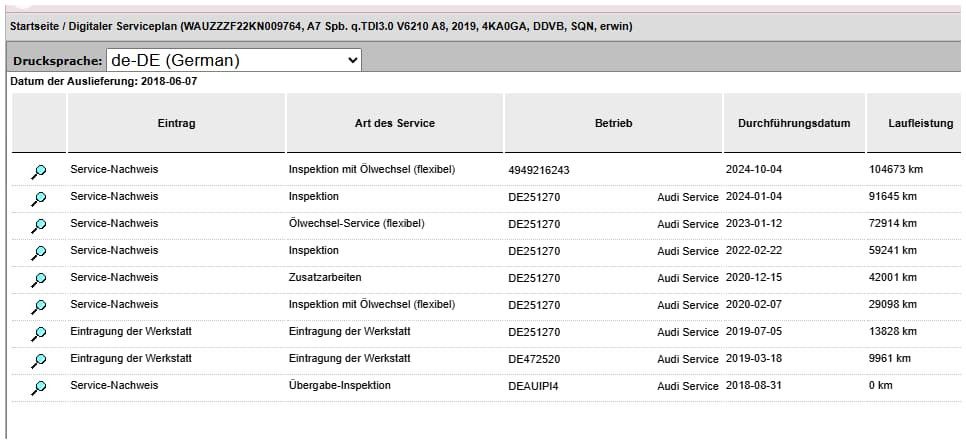This screenshot has height=444, width=966.
Task: Expand the Drucksprache language dropdown
Action: 234,60
